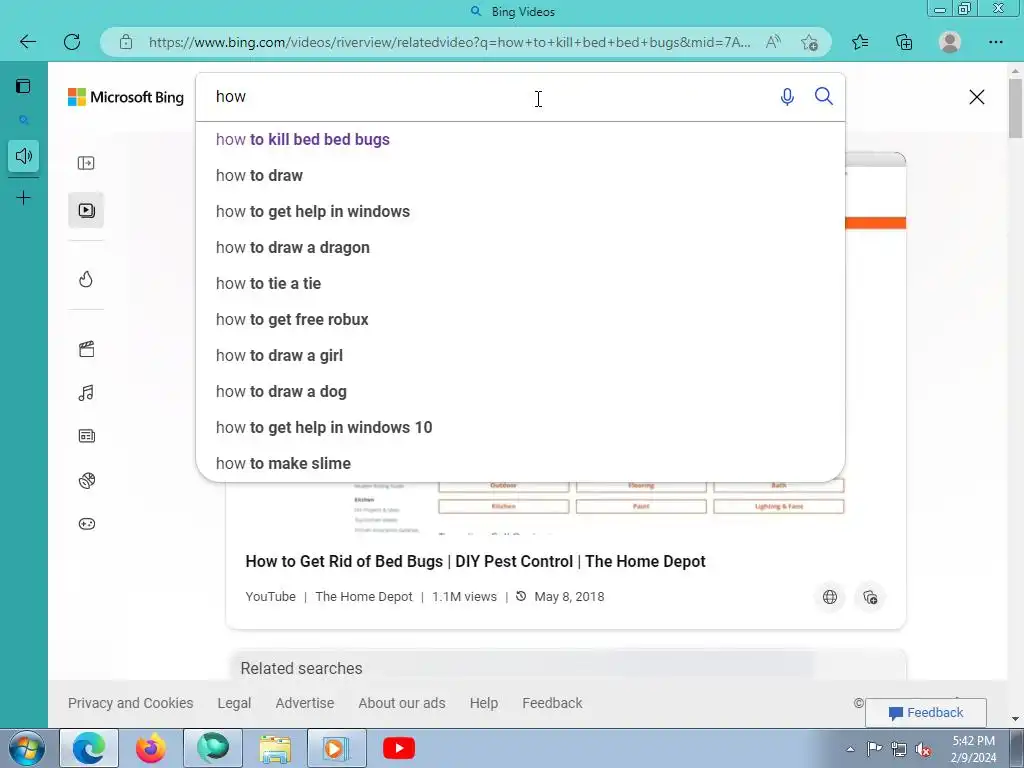
Task: Choose suggestion 'how to draw a dog'
Action: (x=520, y=391)
